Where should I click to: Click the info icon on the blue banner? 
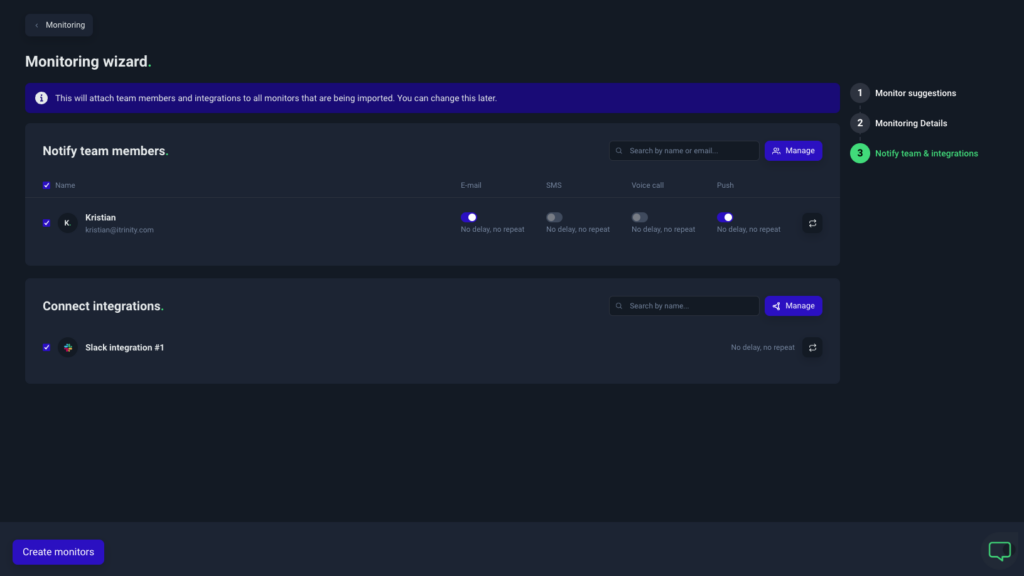coord(40,98)
